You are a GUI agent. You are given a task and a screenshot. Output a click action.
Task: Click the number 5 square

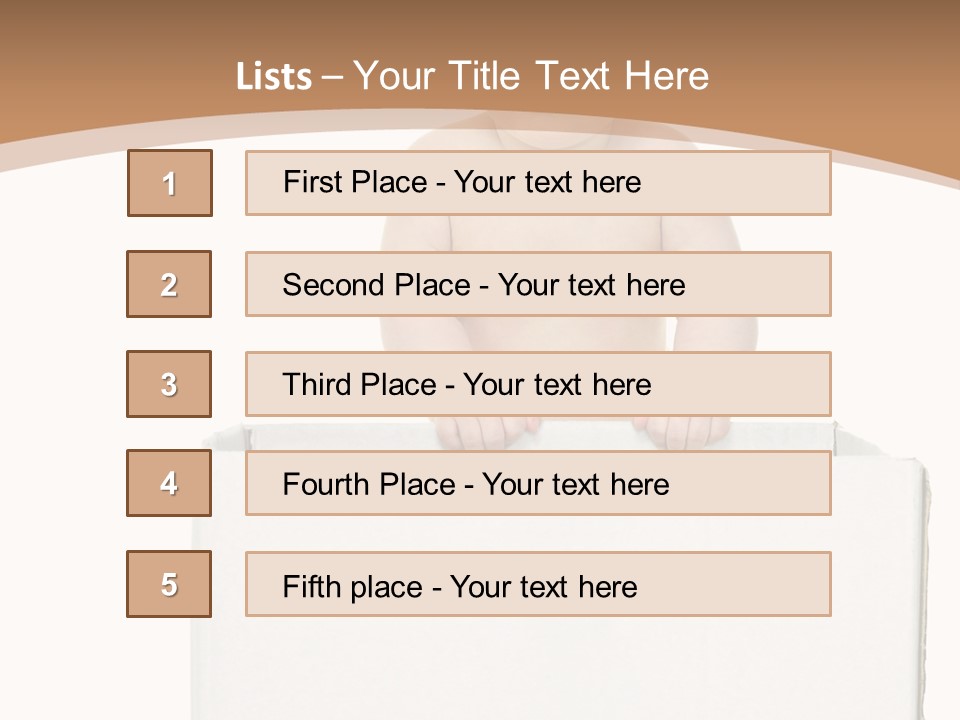pyautogui.click(x=169, y=584)
